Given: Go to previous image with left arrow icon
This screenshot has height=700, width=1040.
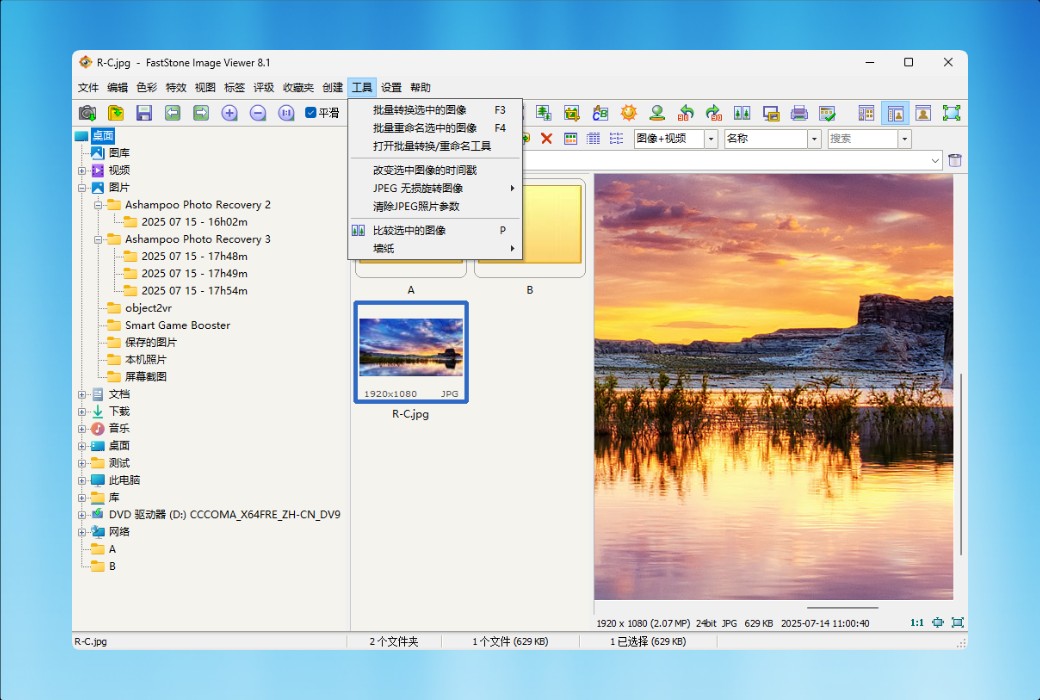Looking at the screenshot, I should (x=172, y=113).
